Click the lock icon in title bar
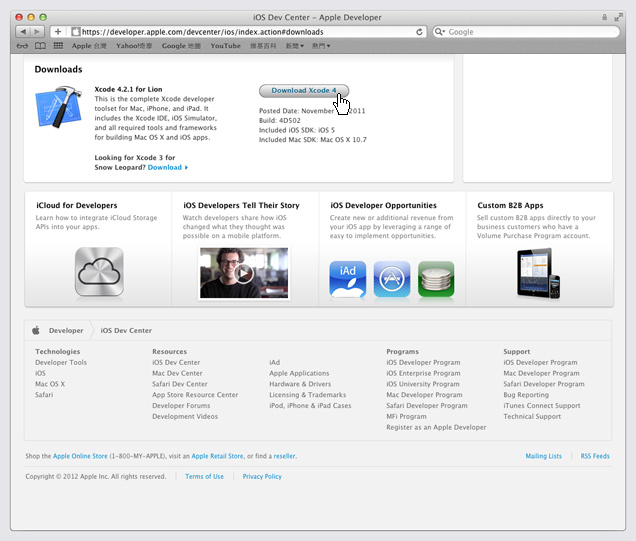Viewport: 636px width, 541px height. coord(604,17)
